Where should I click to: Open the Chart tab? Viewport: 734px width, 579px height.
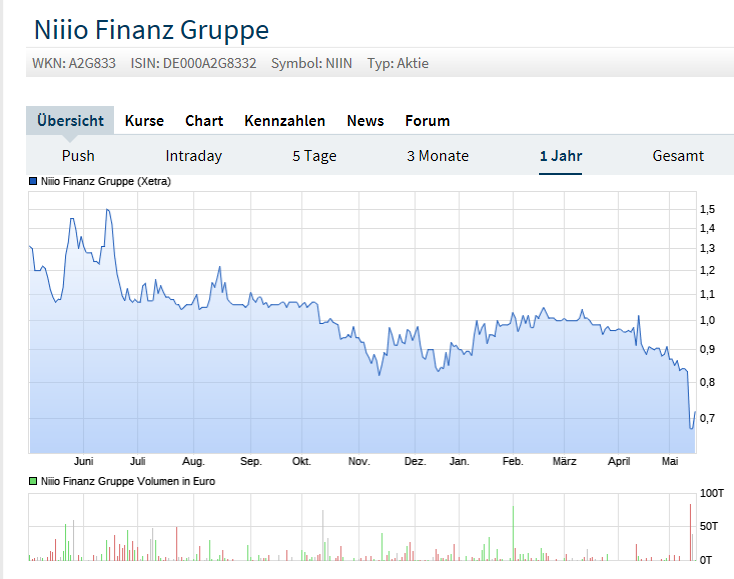point(204,121)
